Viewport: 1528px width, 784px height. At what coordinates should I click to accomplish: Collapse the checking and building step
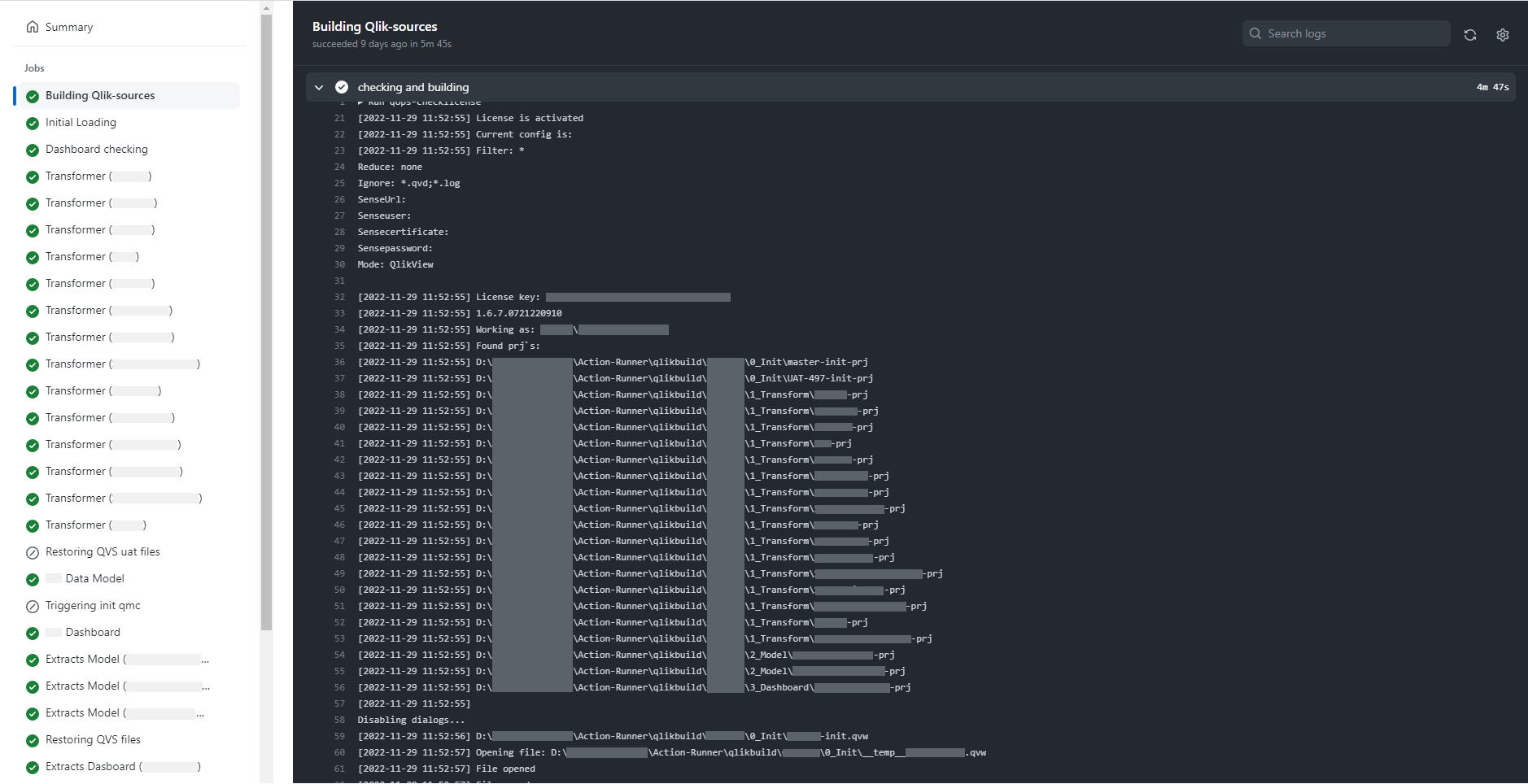319,87
